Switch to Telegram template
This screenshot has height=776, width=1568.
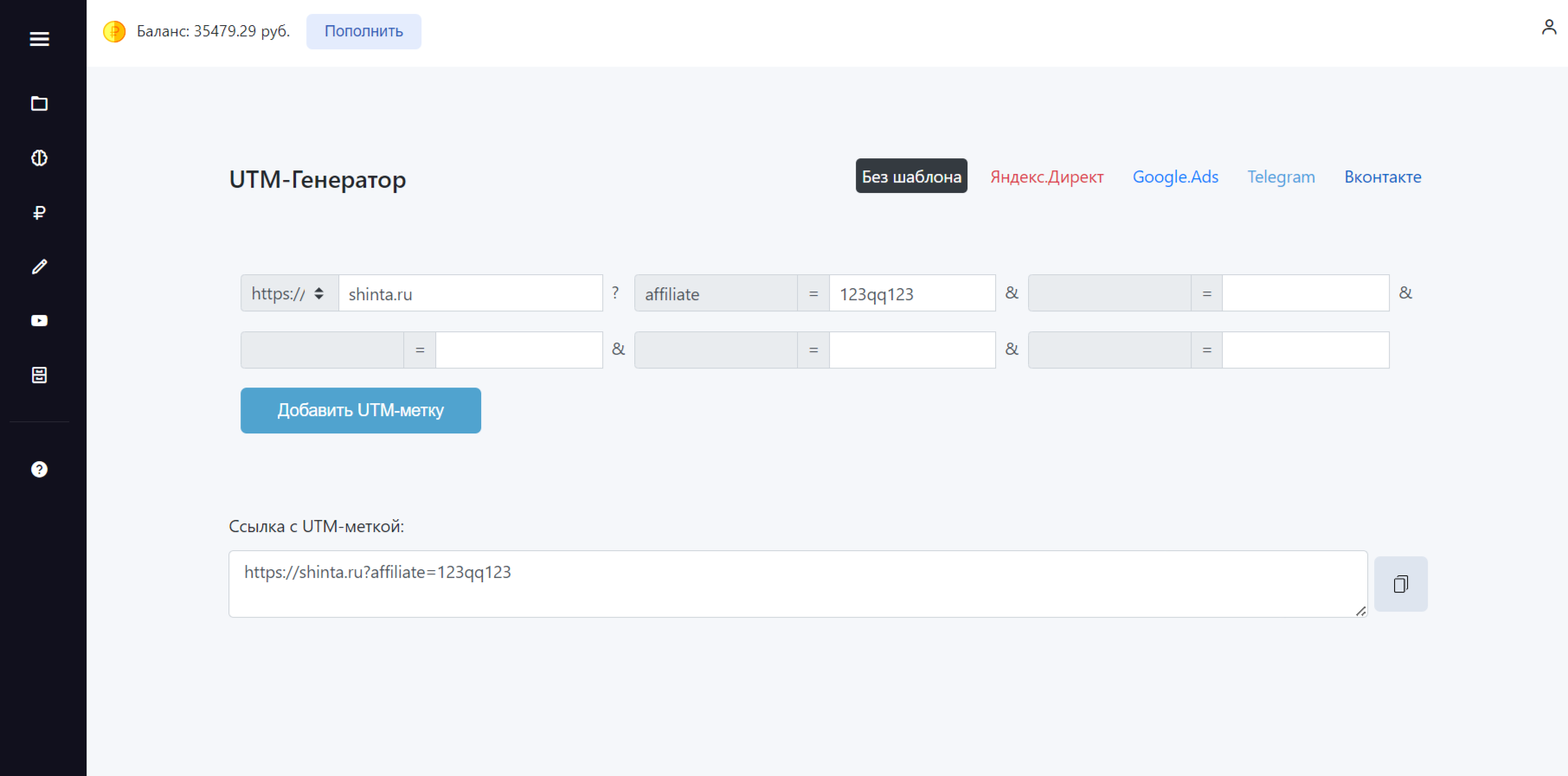pyautogui.click(x=1281, y=176)
